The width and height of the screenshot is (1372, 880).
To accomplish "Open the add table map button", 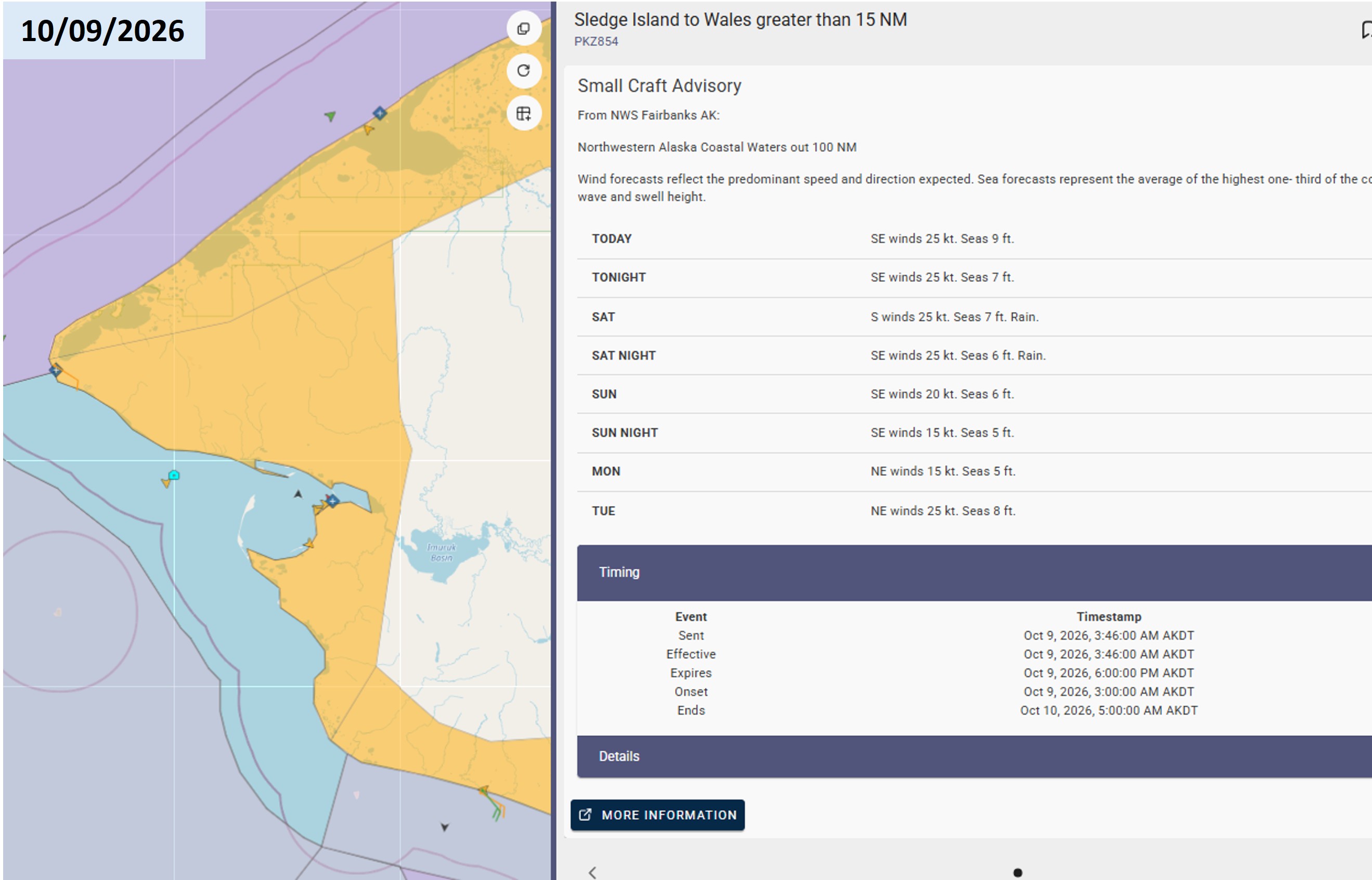I will [523, 113].
